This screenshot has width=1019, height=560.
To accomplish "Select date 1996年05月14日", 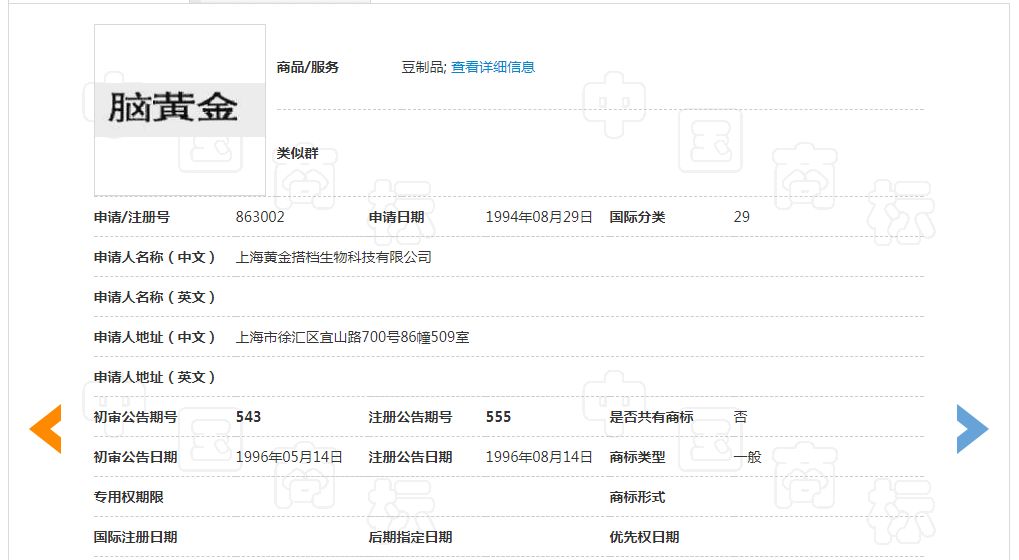I will 289,457.
